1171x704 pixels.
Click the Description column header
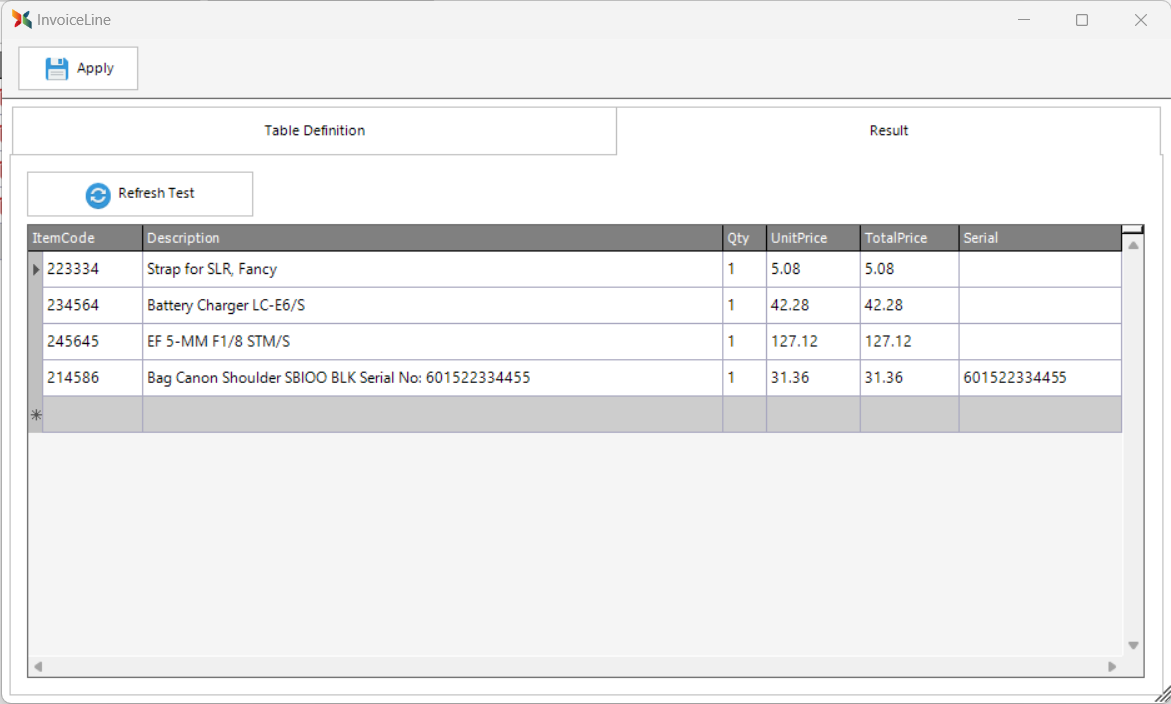(432, 238)
